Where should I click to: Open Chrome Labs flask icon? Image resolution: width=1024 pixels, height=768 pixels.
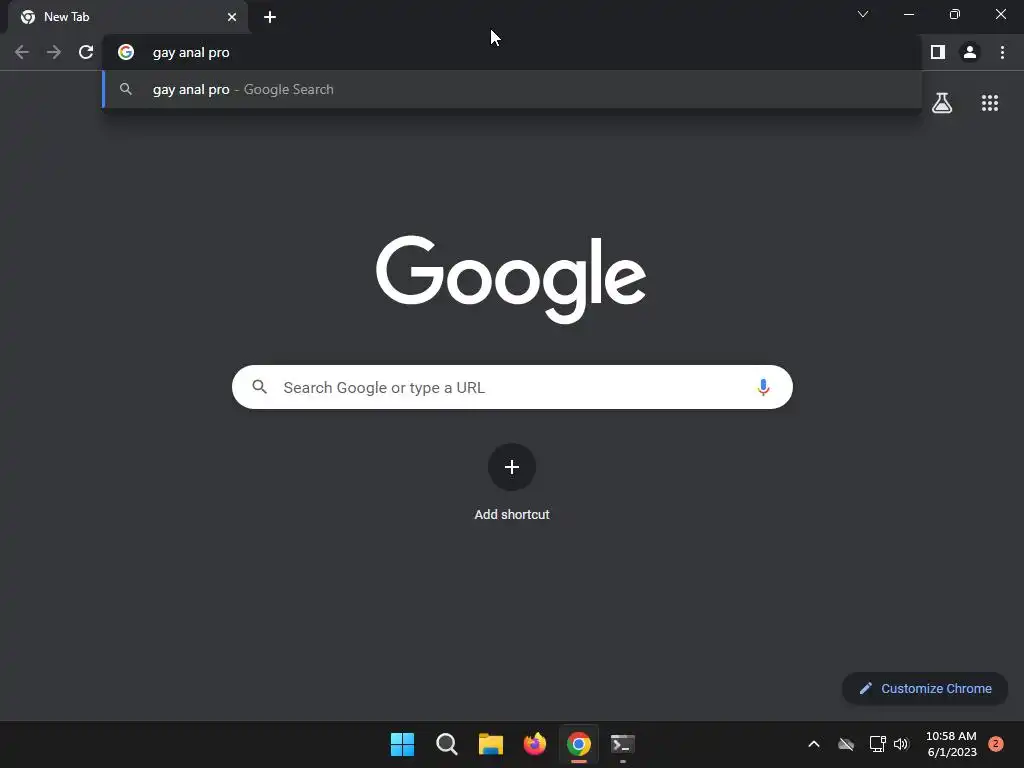tap(942, 103)
